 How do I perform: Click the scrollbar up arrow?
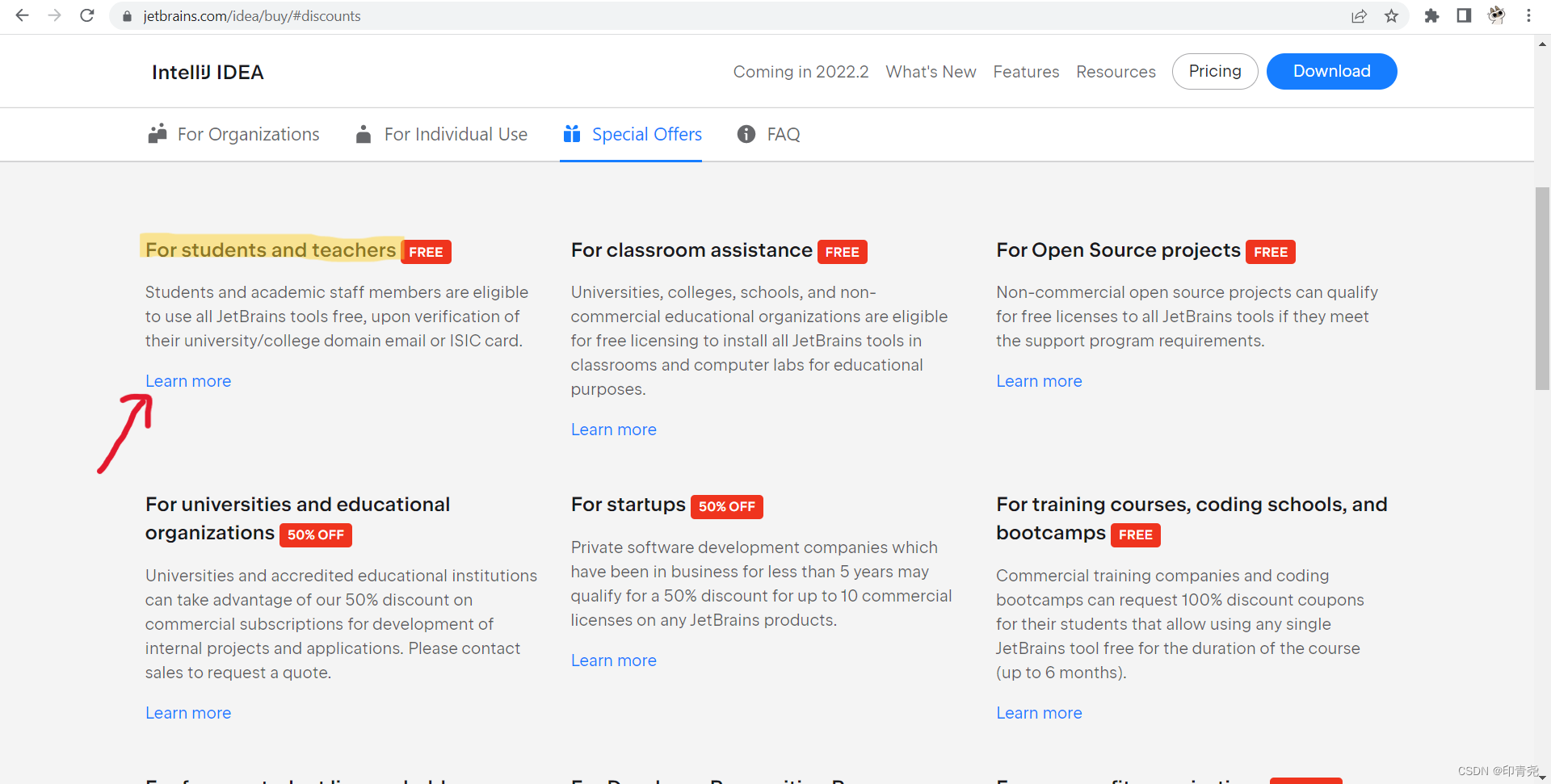(1542, 44)
